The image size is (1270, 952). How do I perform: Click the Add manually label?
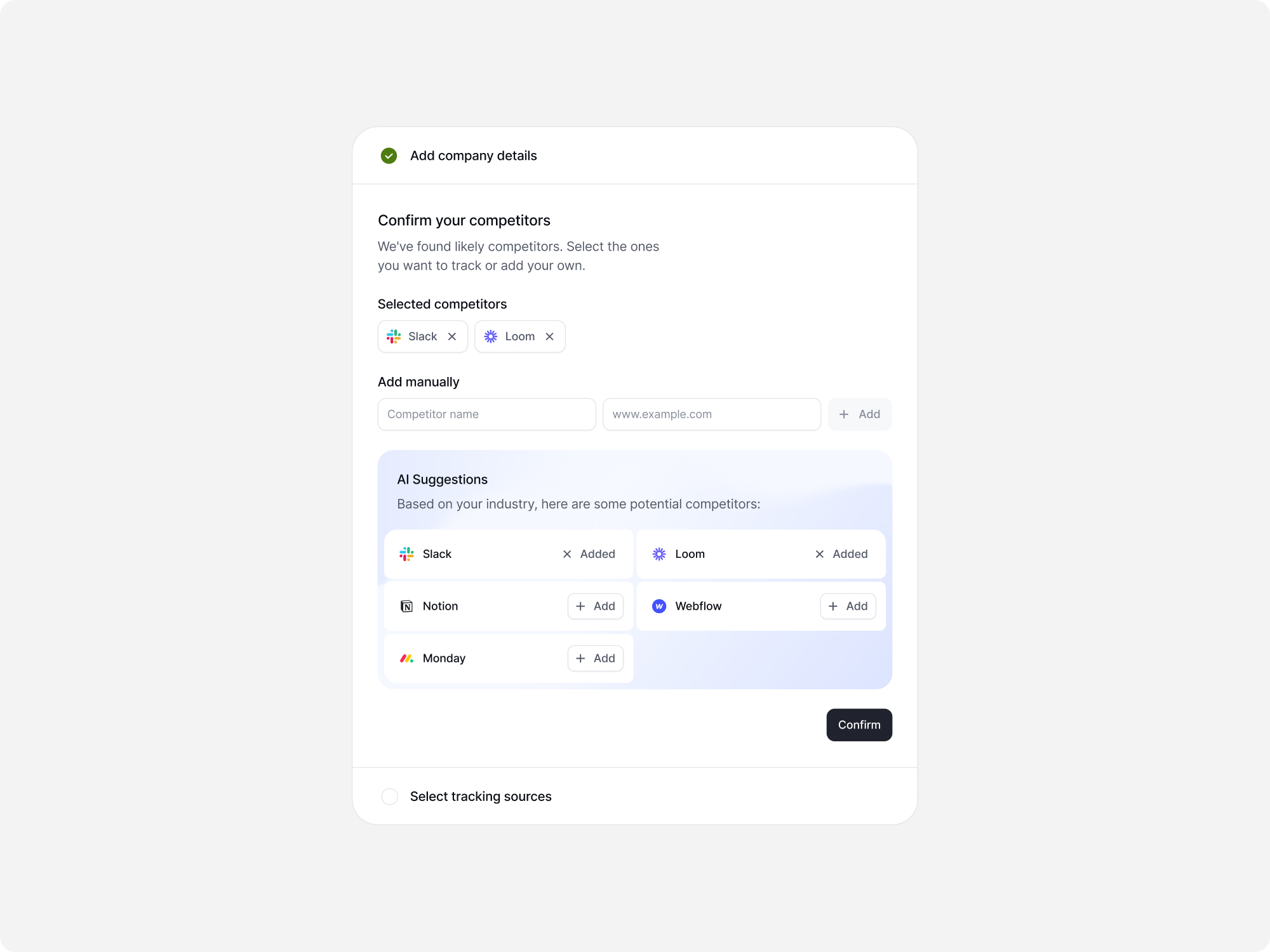418,382
